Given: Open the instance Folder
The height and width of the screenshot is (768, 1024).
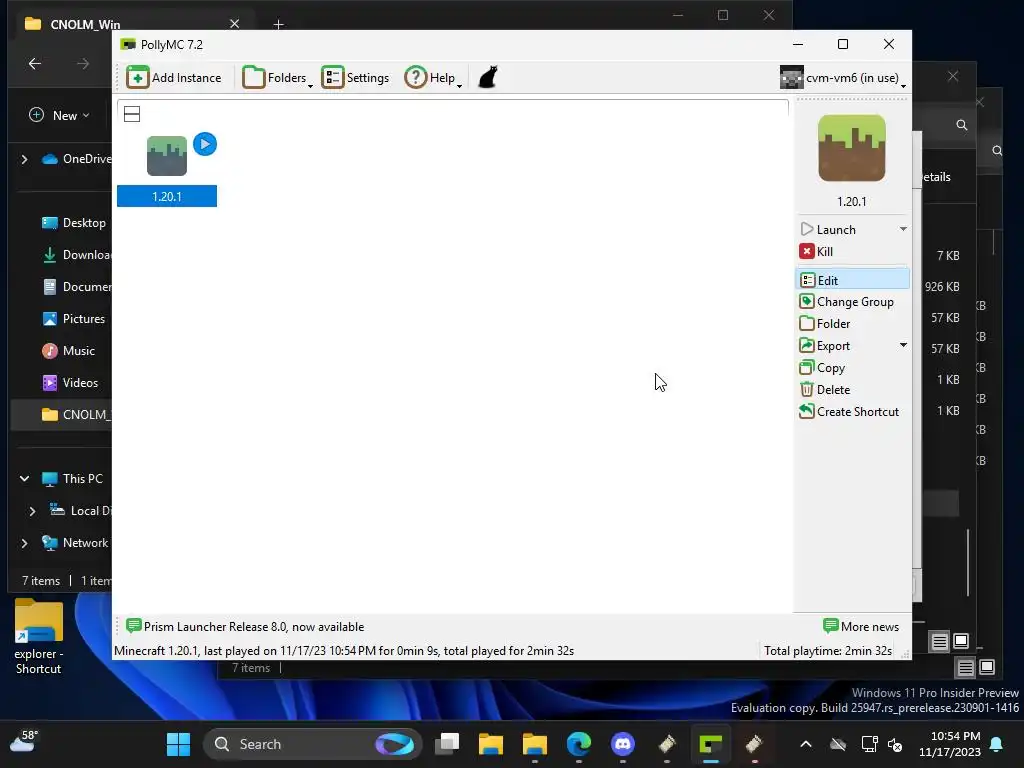Looking at the screenshot, I should click(x=825, y=324).
